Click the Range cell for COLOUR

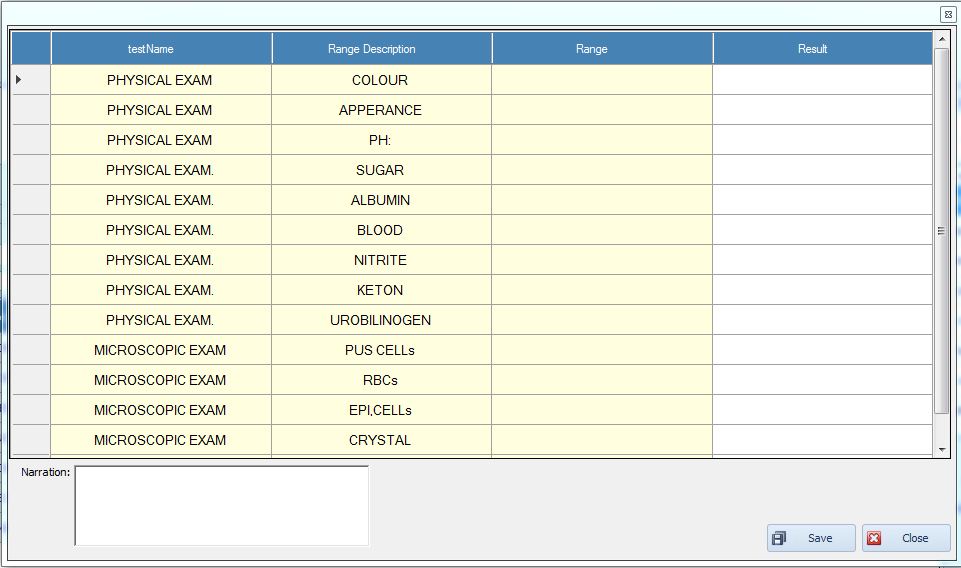pos(602,80)
